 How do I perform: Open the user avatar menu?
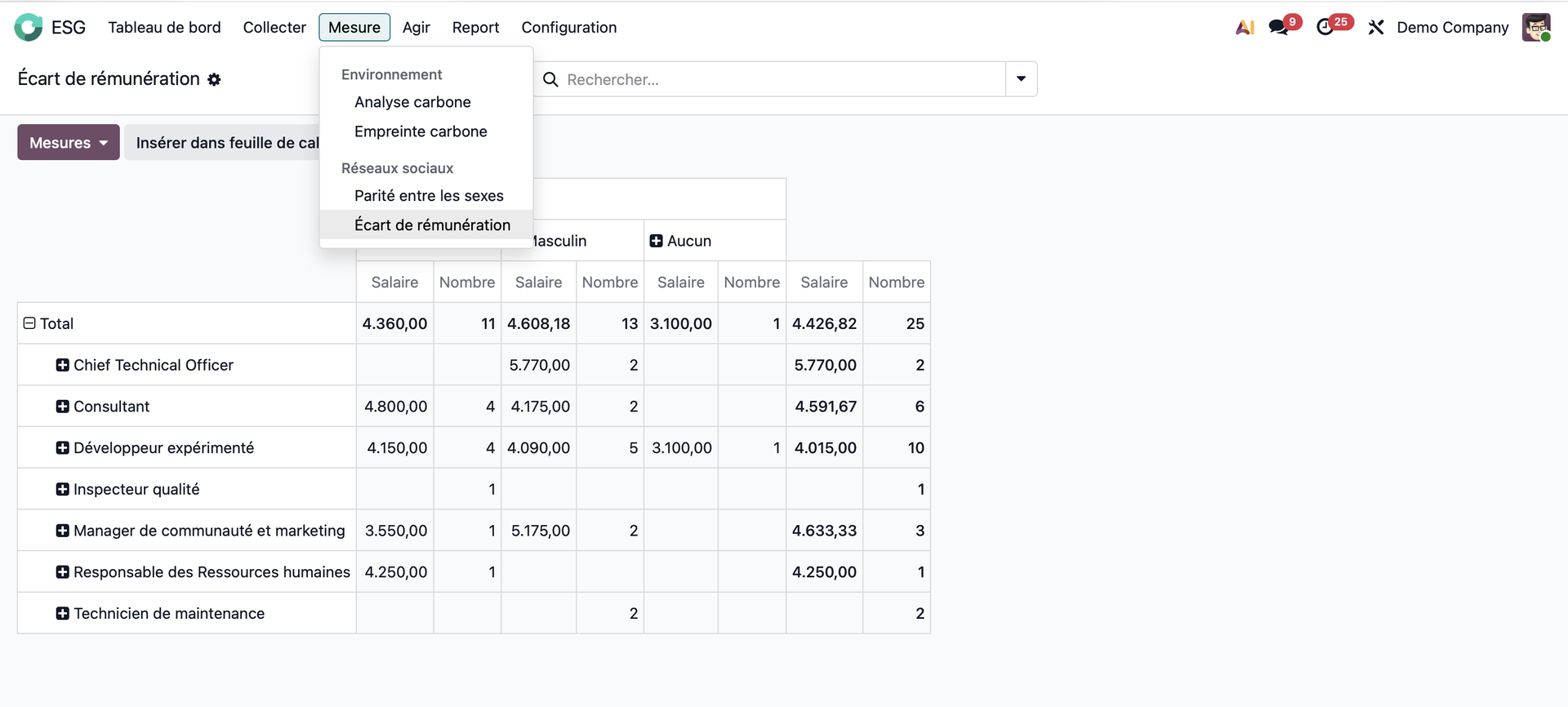pyautogui.click(x=1536, y=28)
